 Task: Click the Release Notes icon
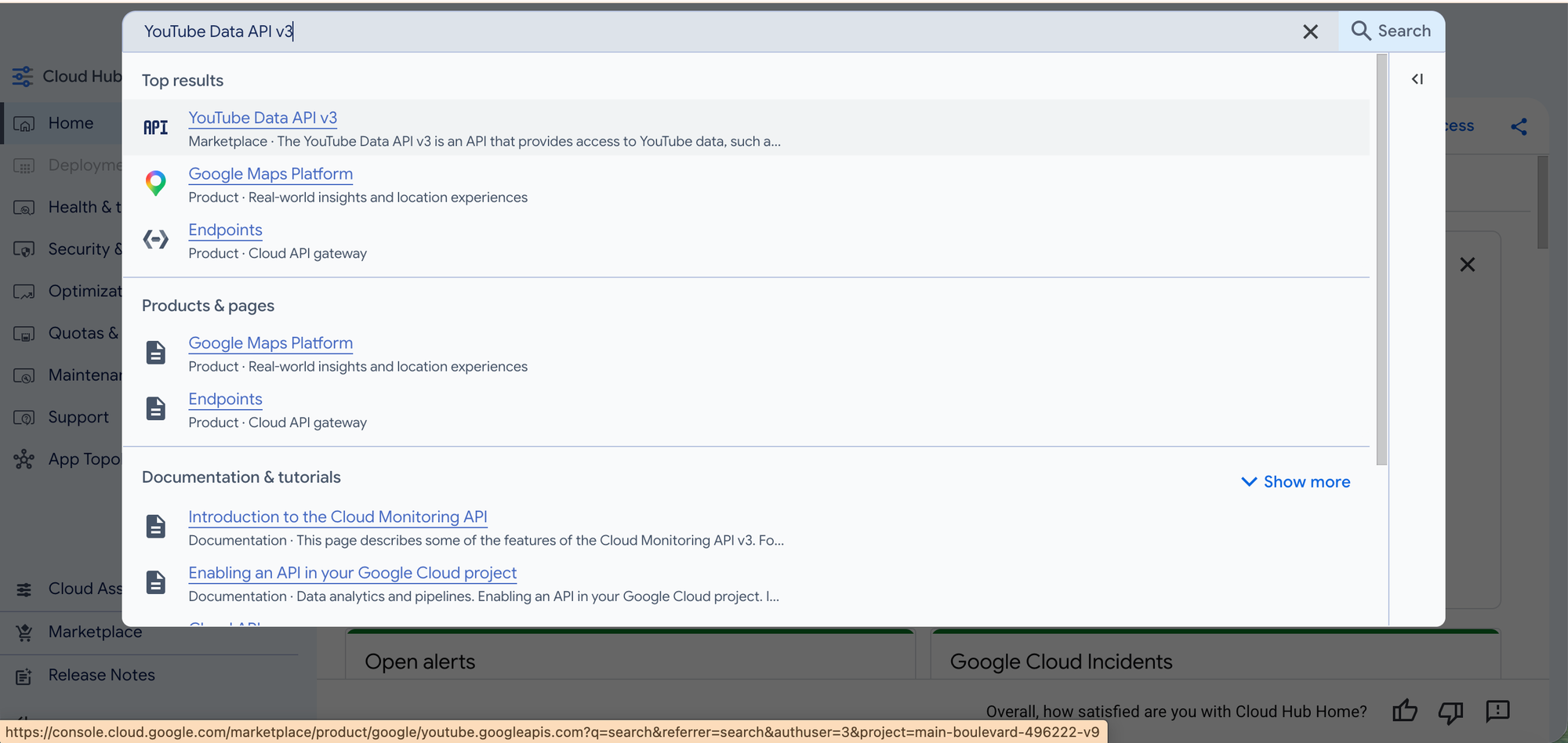coord(24,676)
